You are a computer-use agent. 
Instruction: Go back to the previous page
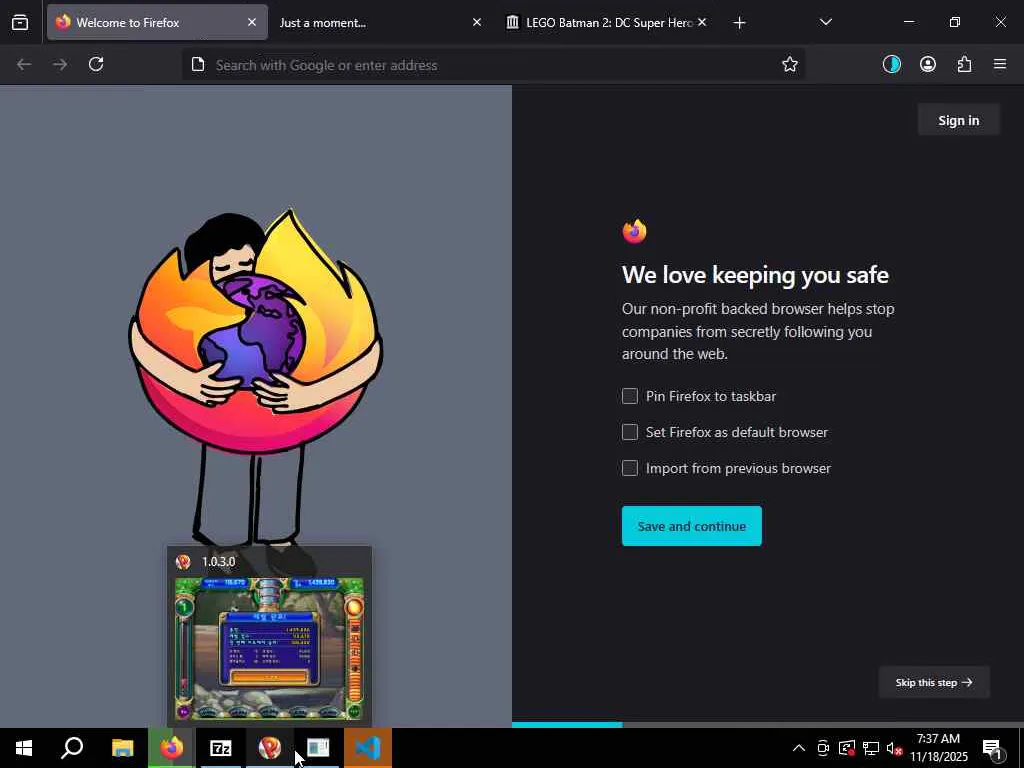point(24,65)
